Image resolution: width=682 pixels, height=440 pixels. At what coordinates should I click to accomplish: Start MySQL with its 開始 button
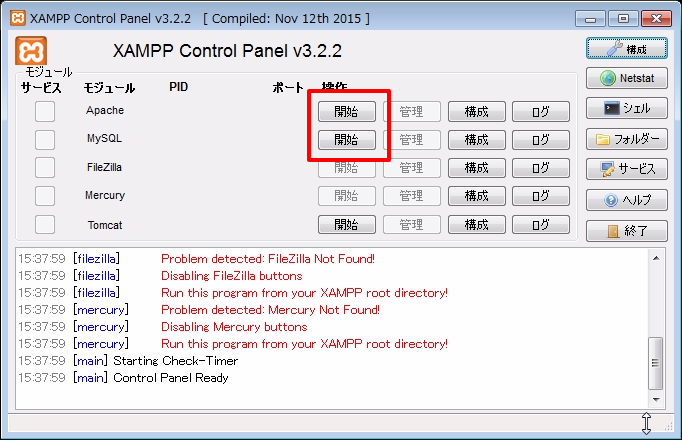coord(347,140)
